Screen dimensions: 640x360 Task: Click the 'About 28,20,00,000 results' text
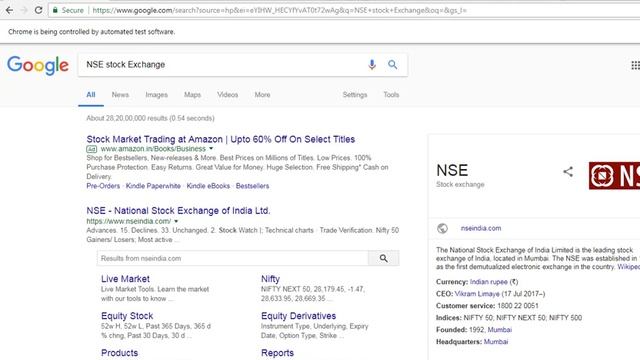pos(150,118)
